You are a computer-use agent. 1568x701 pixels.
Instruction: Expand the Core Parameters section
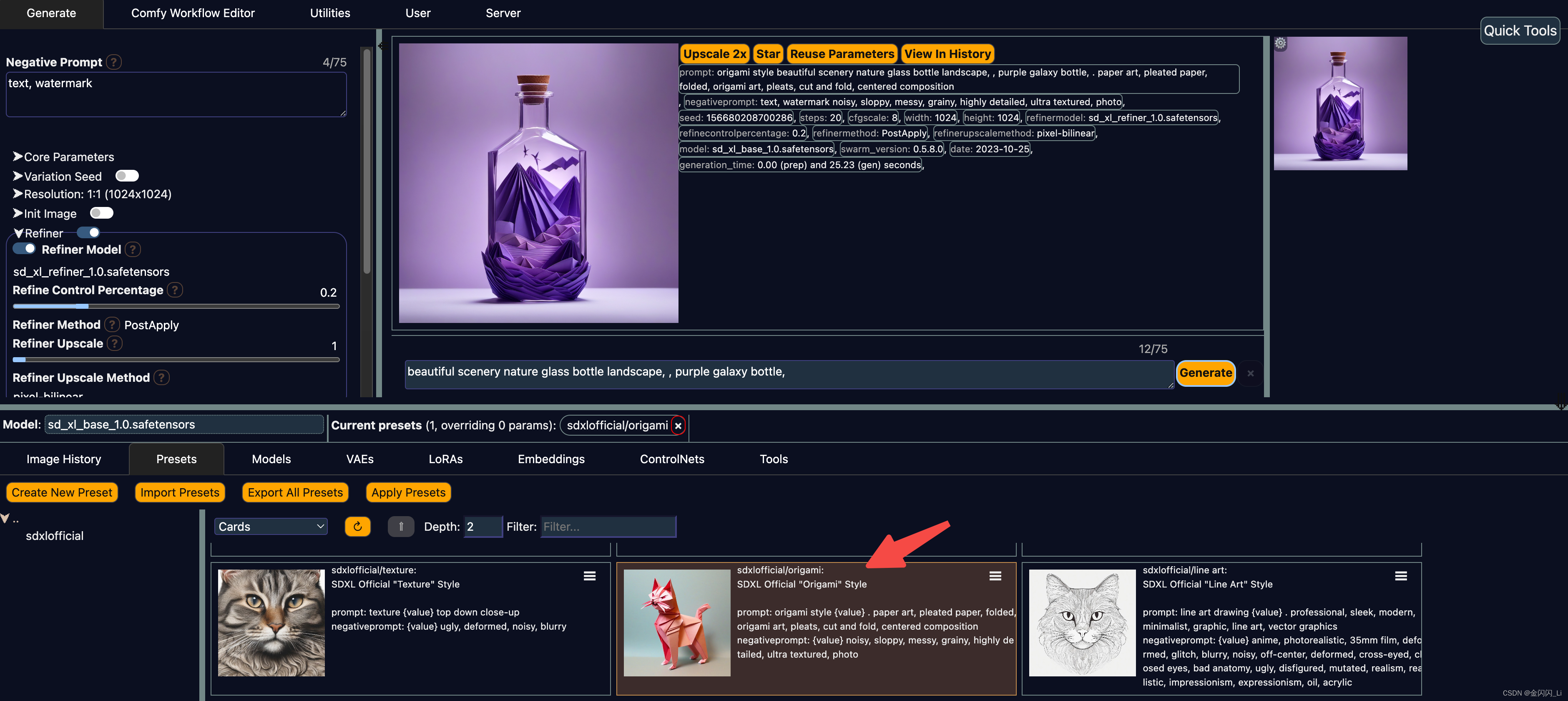pos(68,157)
